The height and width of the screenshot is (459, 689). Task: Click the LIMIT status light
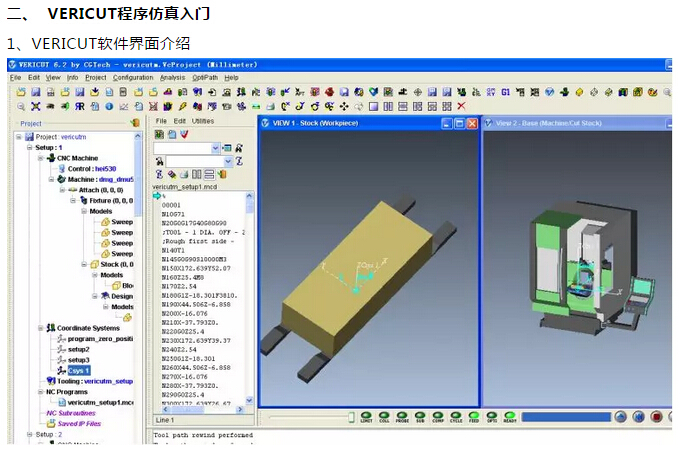tap(366, 416)
